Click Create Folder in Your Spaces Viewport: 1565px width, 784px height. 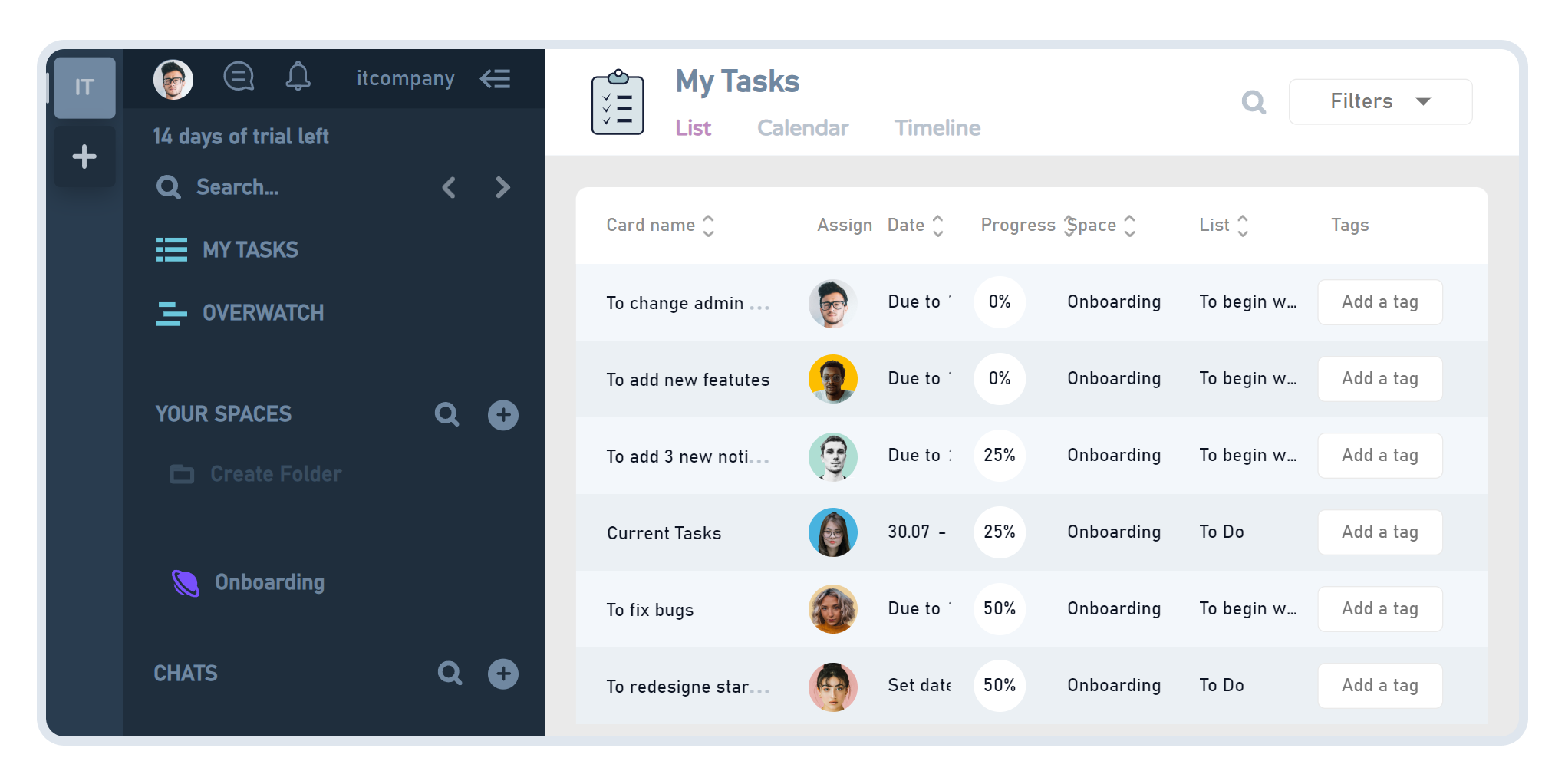(x=275, y=473)
